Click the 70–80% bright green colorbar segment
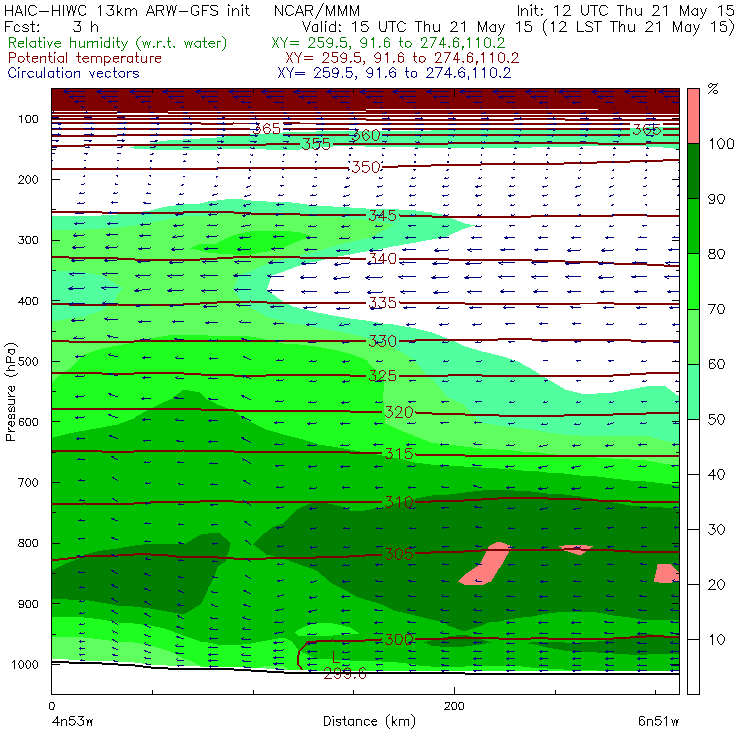Image resolution: width=740 pixels, height=740 pixels. (693, 281)
